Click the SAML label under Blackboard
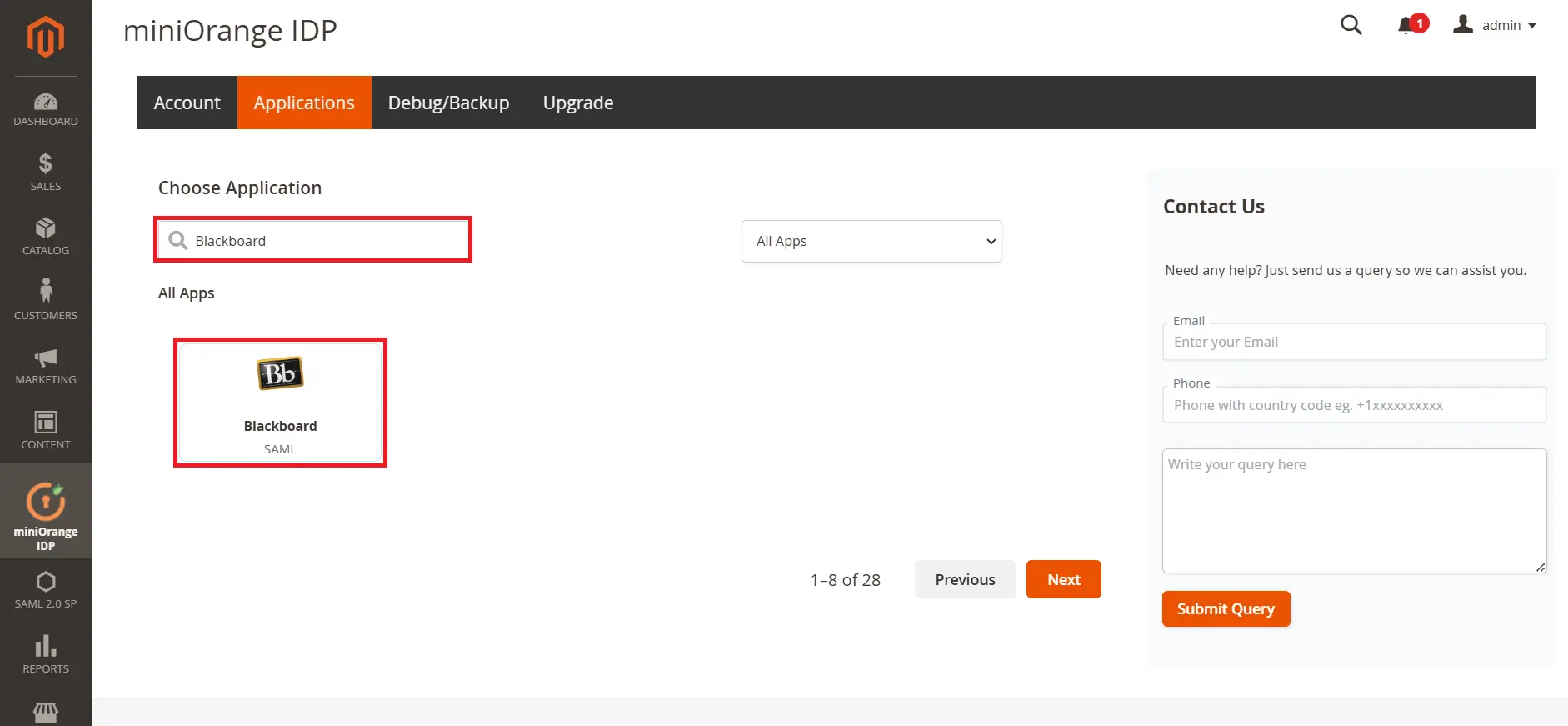The width and height of the screenshot is (1568, 726). [280, 449]
